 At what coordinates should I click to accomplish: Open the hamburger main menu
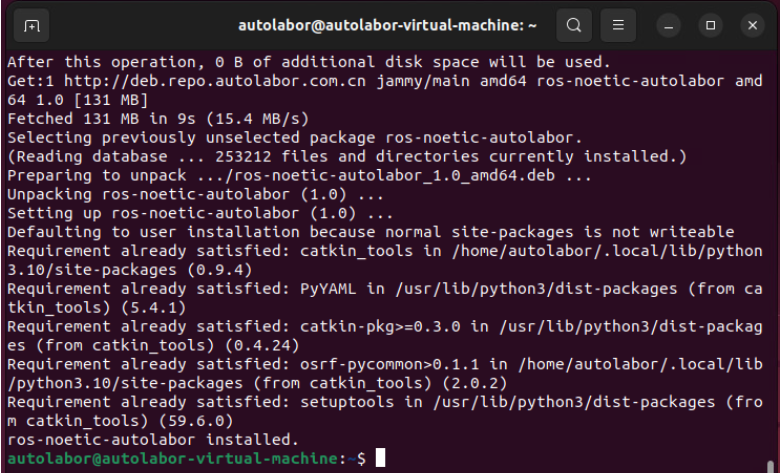(x=618, y=25)
